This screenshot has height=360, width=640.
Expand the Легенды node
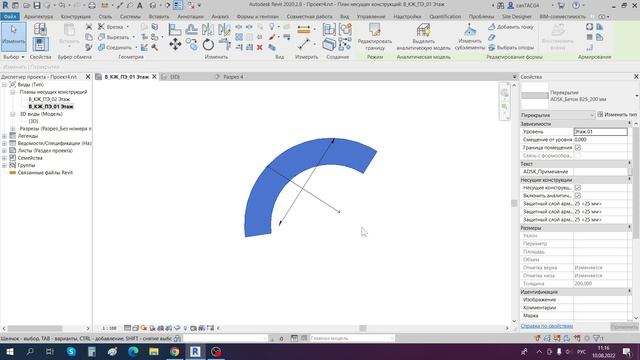point(4,136)
